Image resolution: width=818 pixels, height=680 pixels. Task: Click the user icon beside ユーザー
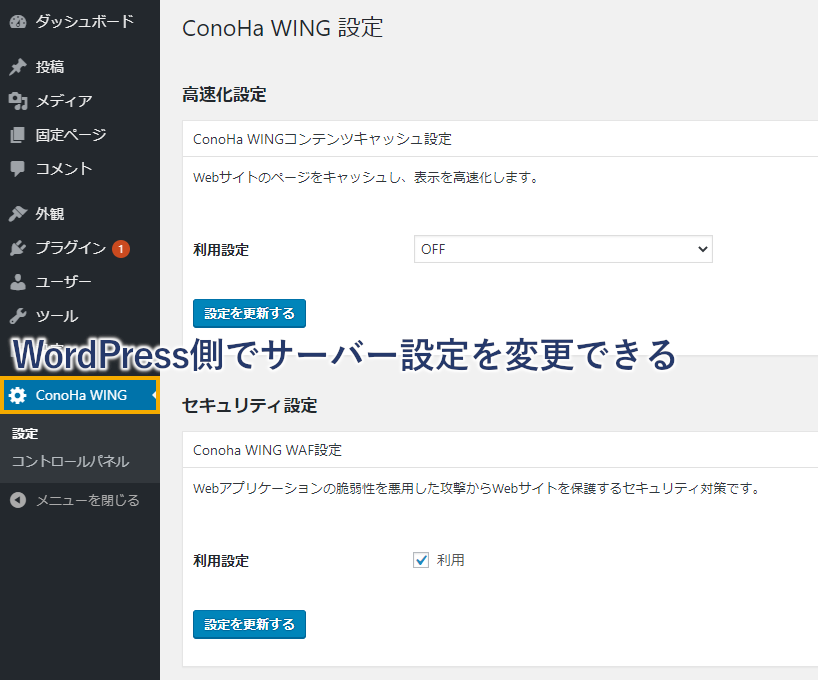[18, 282]
